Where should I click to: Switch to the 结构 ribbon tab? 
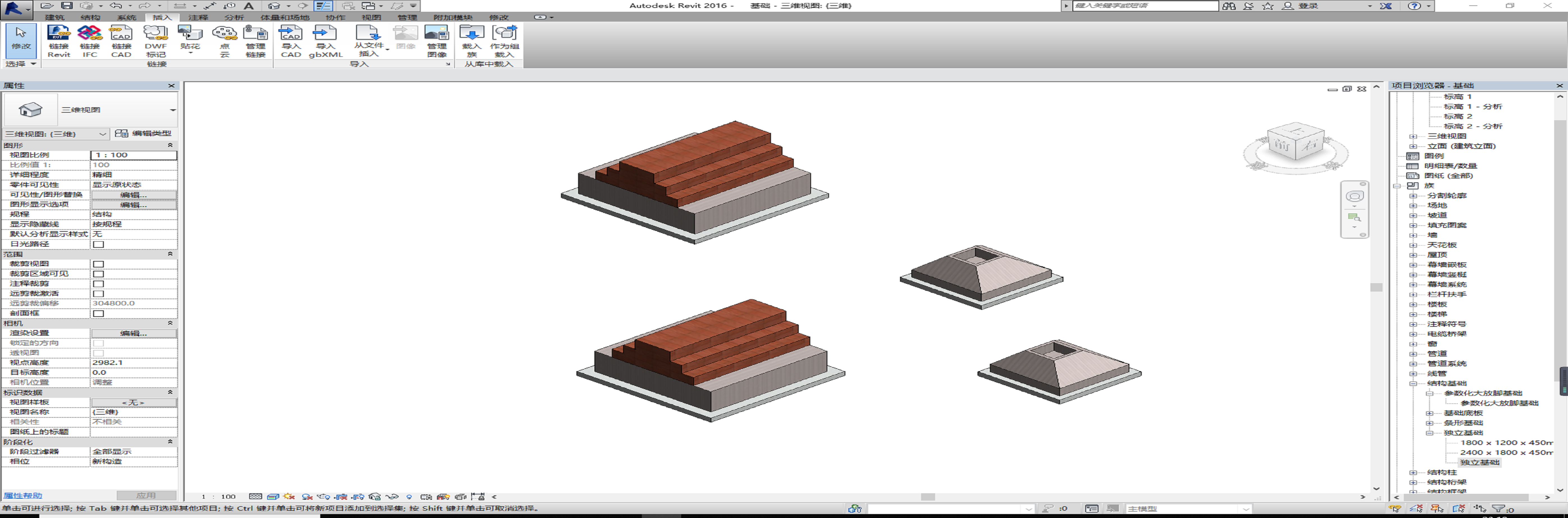[91, 17]
